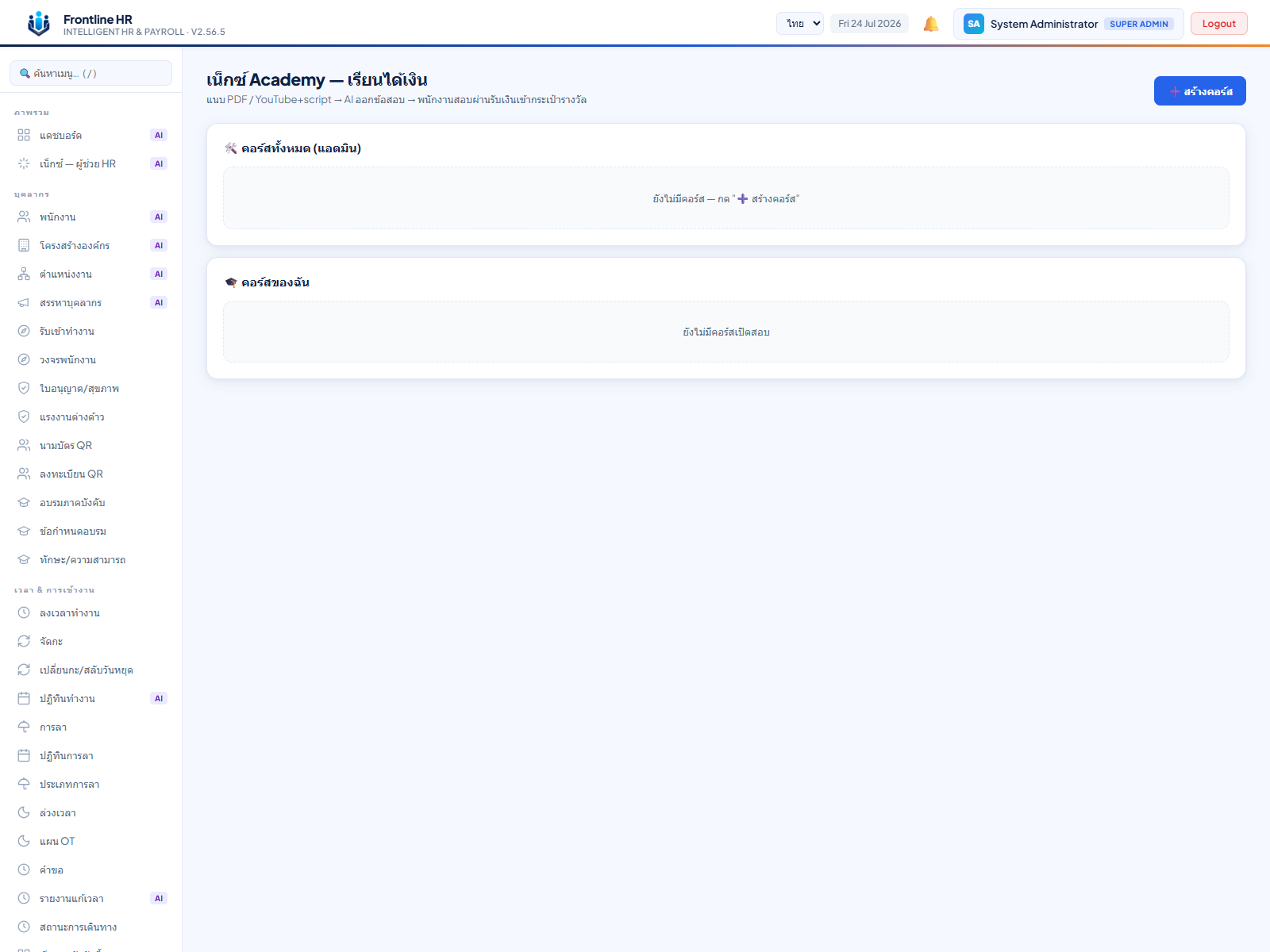Click the date Fri 24 Jul 2026
This screenshot has width=1270, height=952.
point(870,24)
